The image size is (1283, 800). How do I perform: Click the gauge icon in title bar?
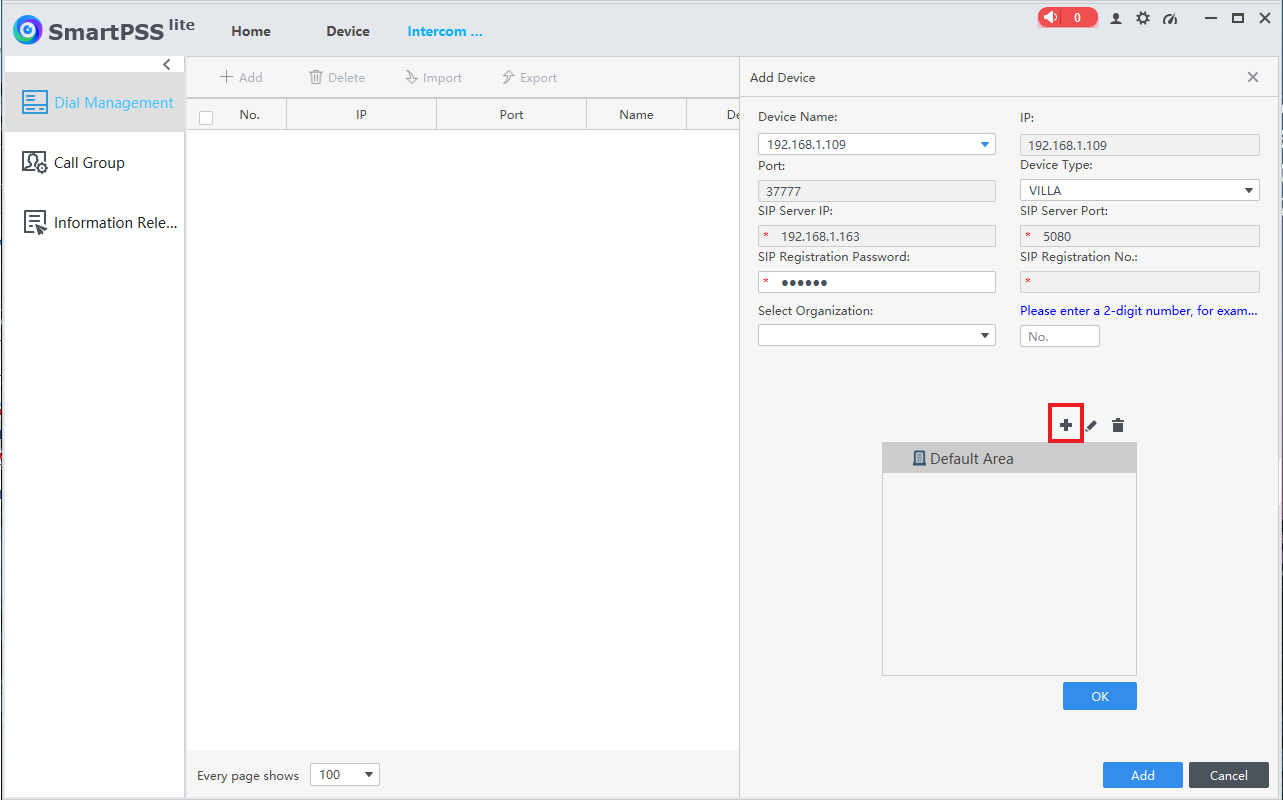[1170, 18]
